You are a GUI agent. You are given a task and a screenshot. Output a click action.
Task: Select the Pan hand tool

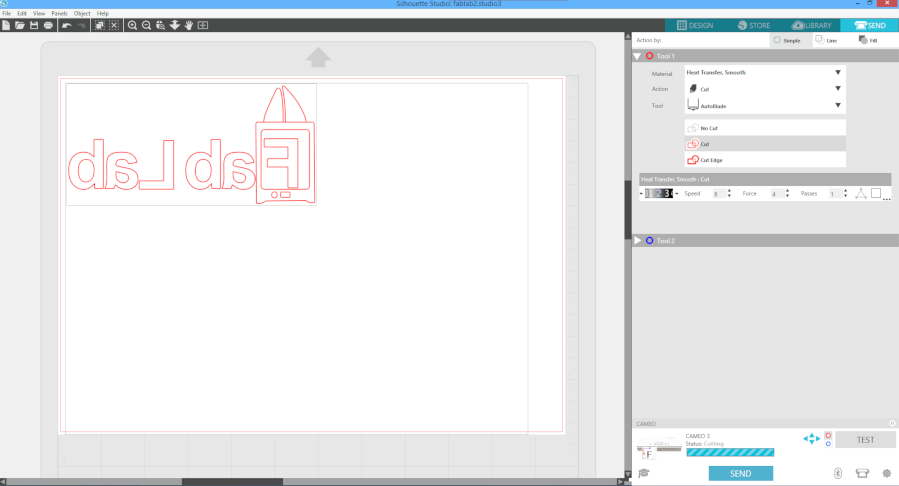[x=189, y=25]
